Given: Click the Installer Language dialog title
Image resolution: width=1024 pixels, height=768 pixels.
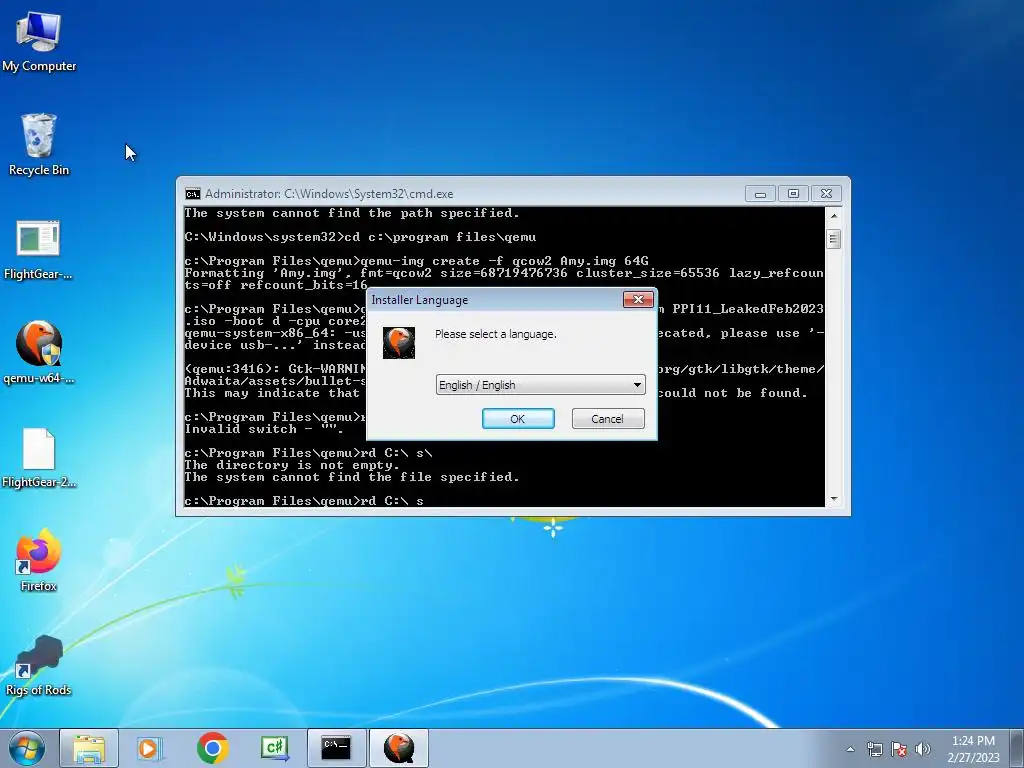Looking at the screenshot, I should [x=420, y=300].
